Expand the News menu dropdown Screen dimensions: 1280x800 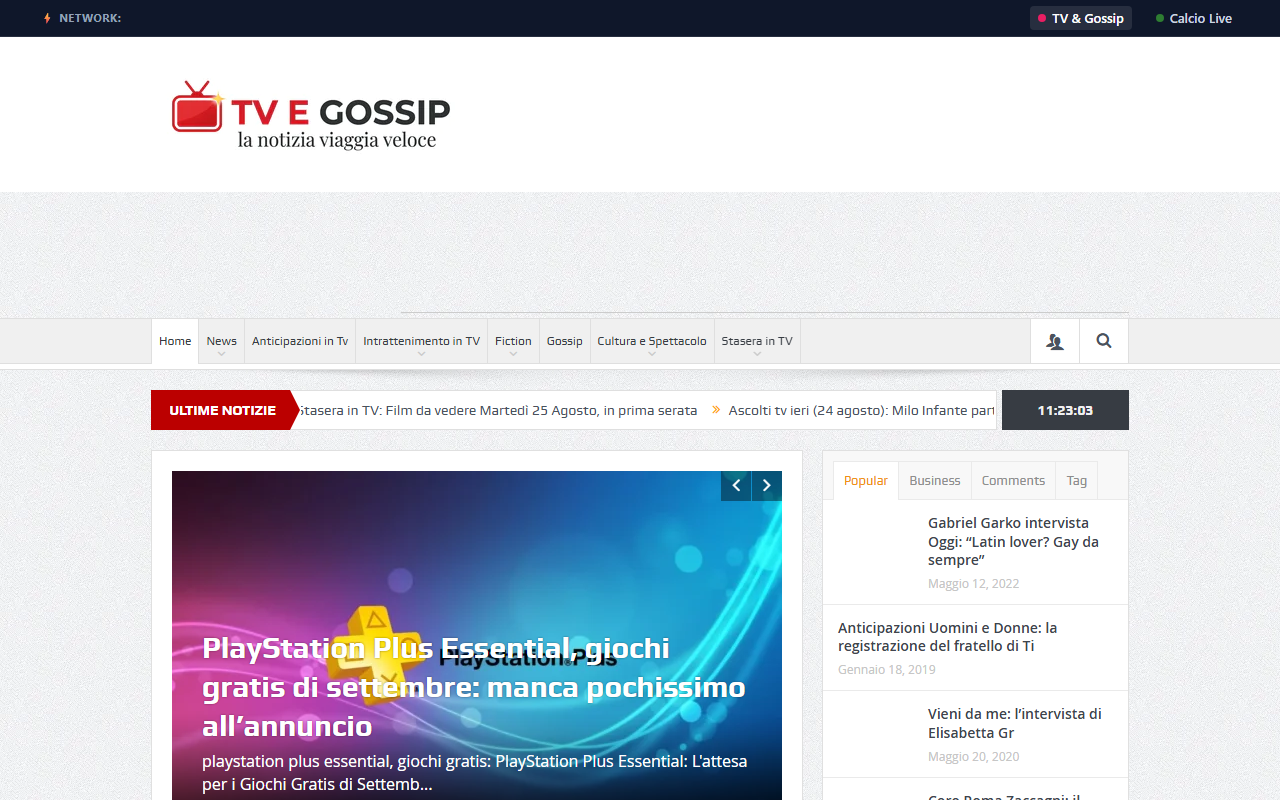click(x=222, y=341)
